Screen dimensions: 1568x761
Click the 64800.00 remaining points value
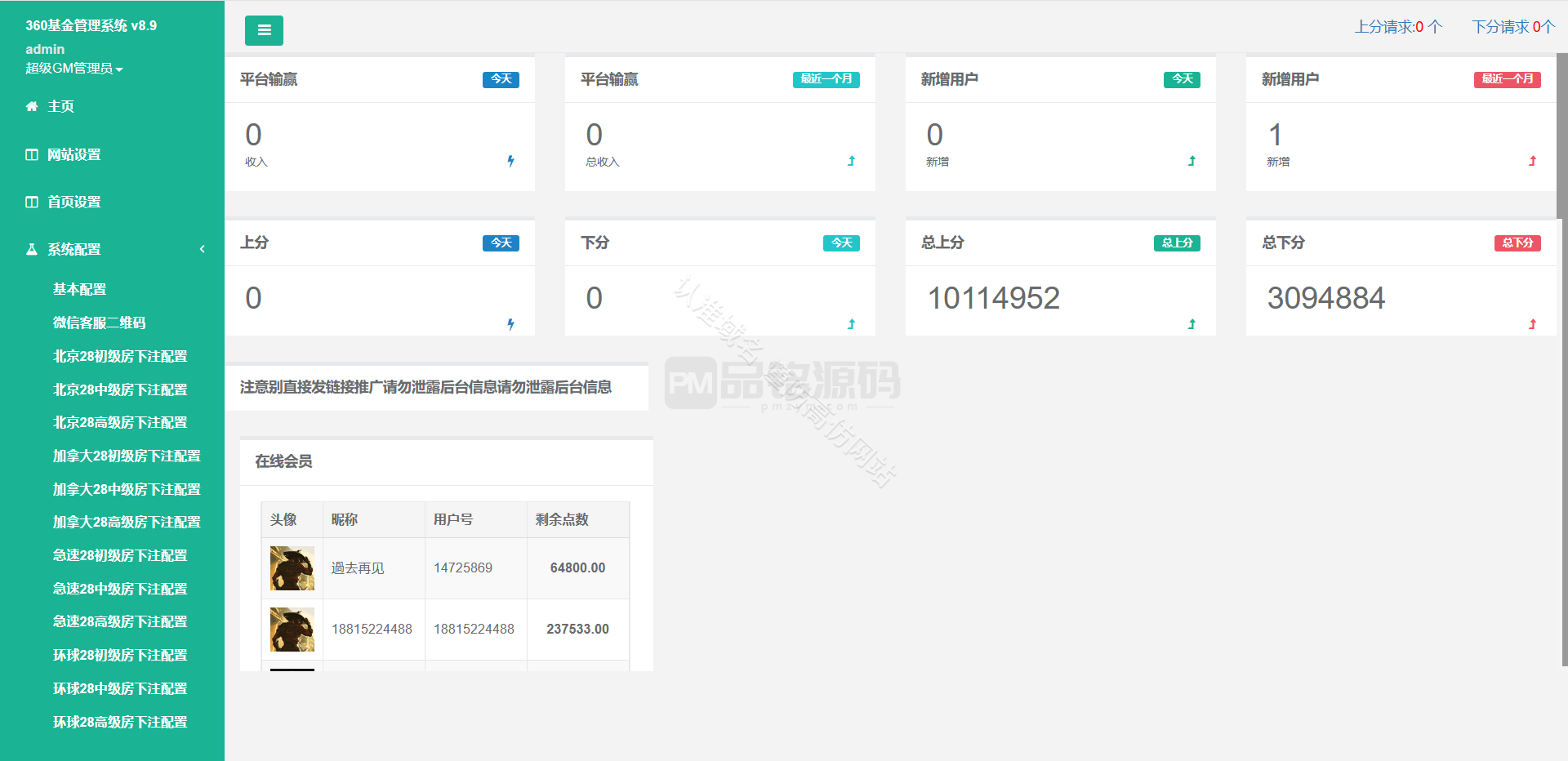577,568
